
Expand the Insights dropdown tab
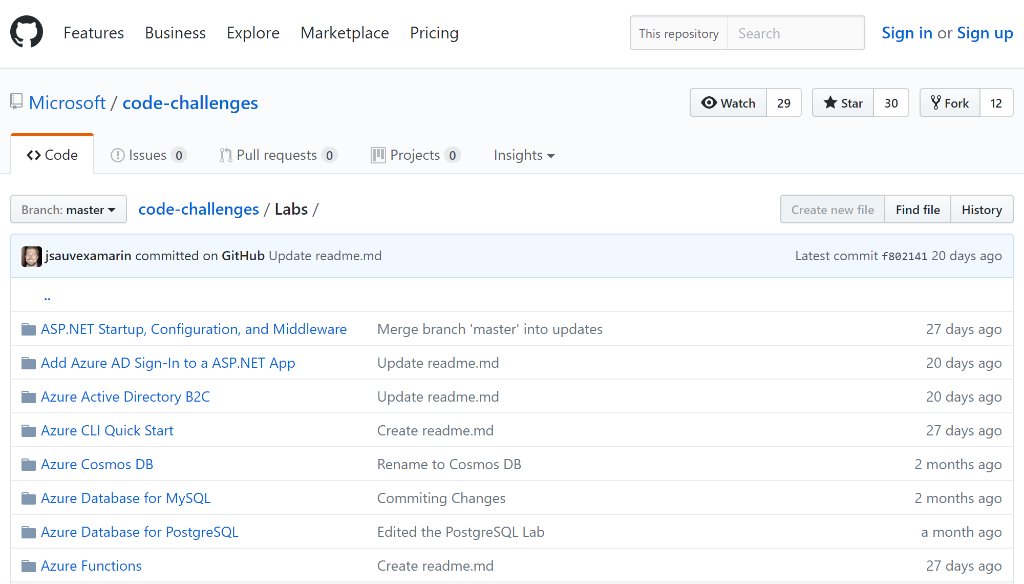point(524,155)
